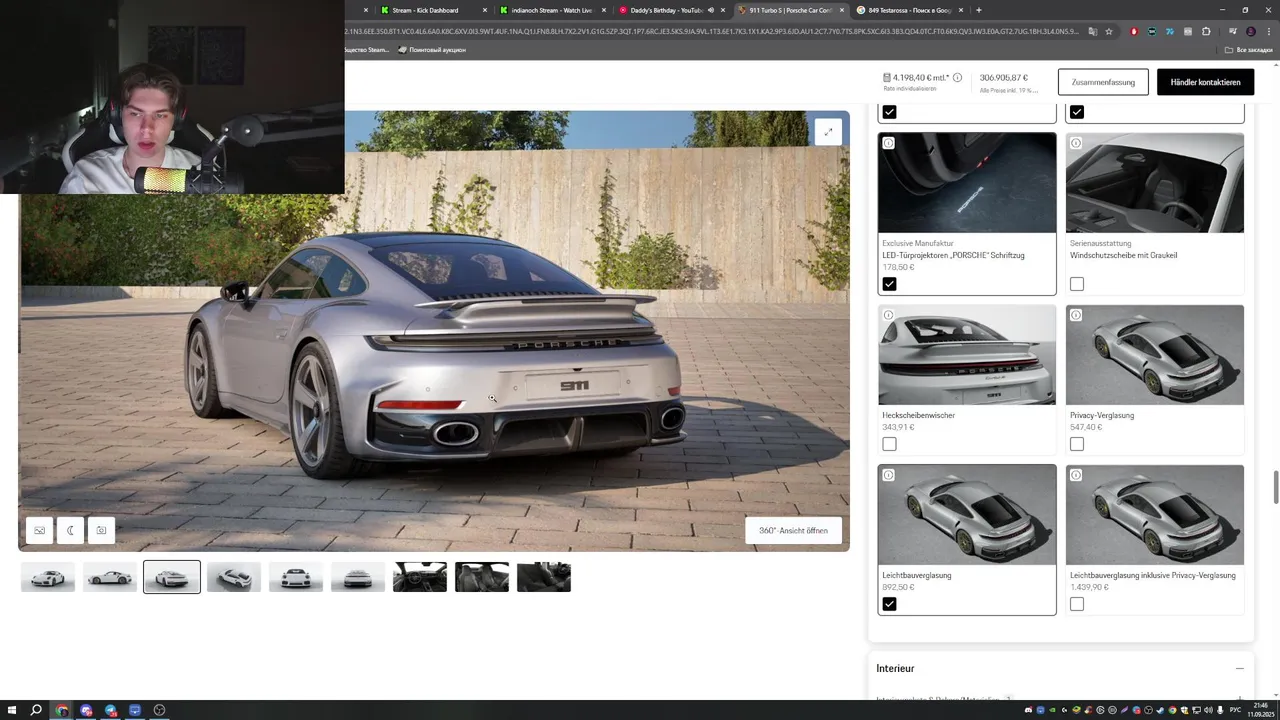
Task: Open taskbar date and time
Action: [x=1260, y=710]
